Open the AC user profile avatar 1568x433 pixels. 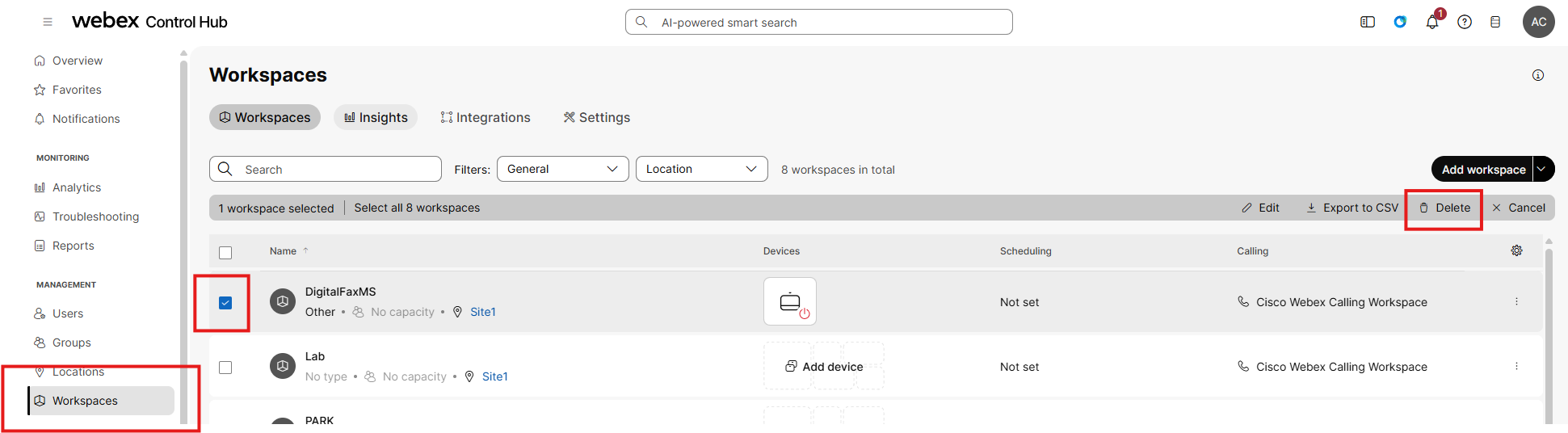click(1539, 22)
